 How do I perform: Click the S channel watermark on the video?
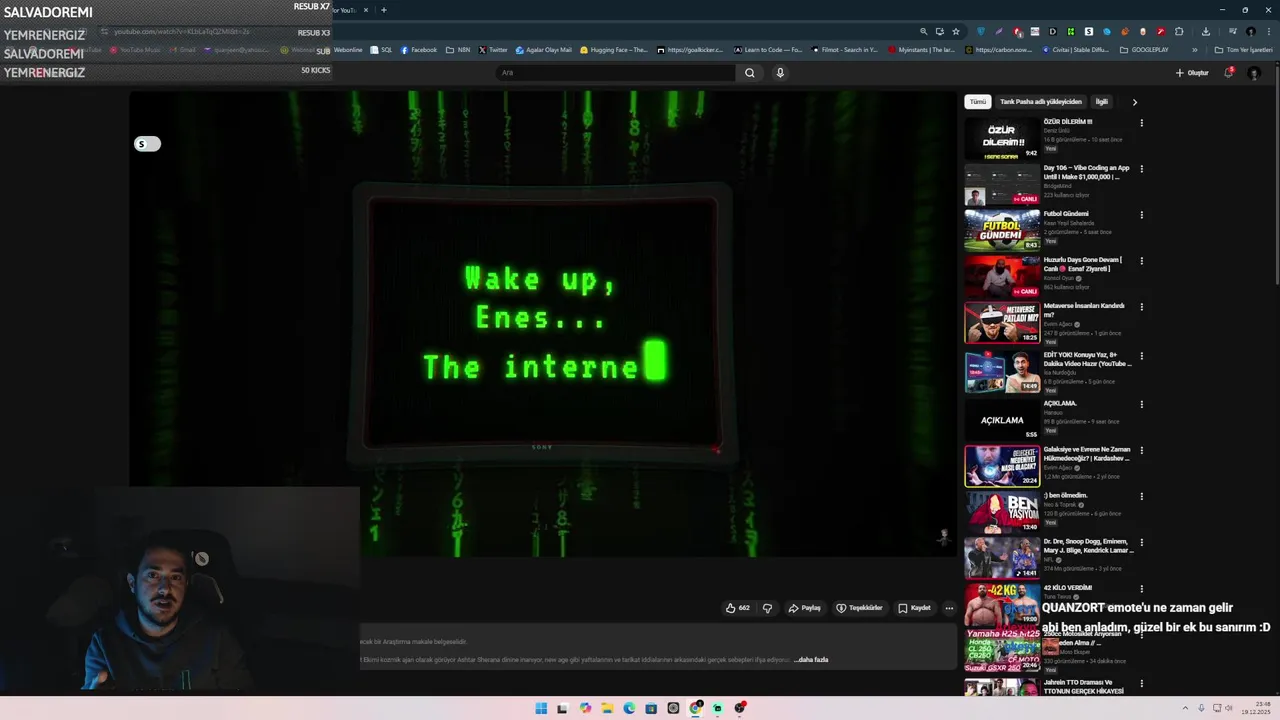pyautogui.click(x=147, y=144)
